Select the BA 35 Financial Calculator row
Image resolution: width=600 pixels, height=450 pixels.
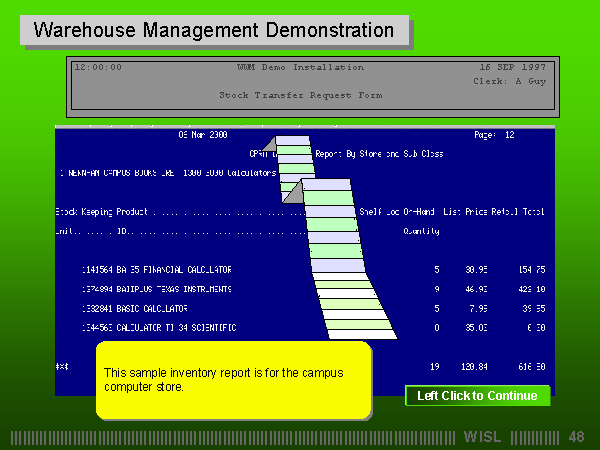click(x=157, y=270)
